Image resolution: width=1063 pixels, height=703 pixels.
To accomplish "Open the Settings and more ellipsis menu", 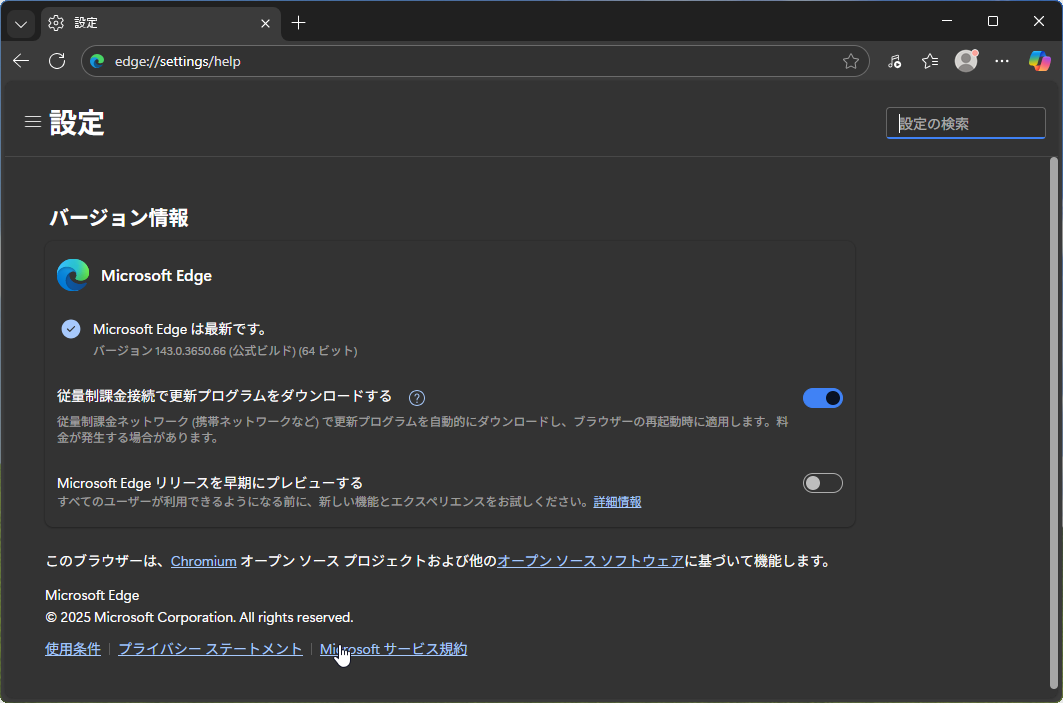I will point(1002,61).
